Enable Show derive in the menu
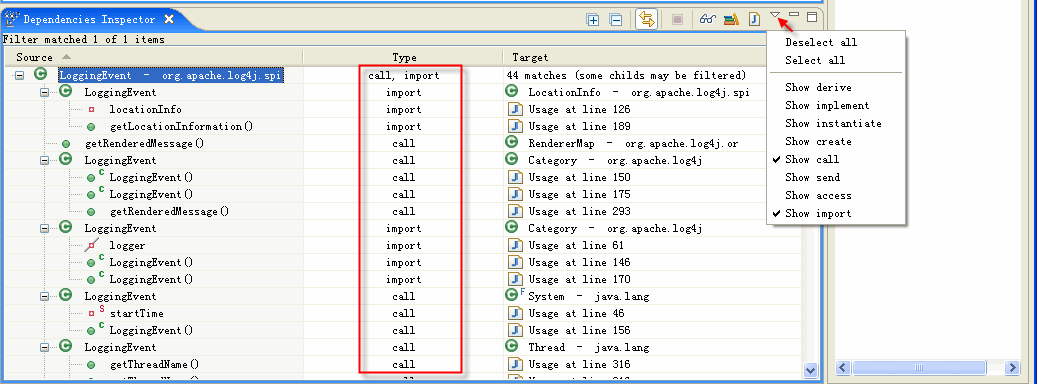This screenshot has height=384, width=1037. click(818, 87)
